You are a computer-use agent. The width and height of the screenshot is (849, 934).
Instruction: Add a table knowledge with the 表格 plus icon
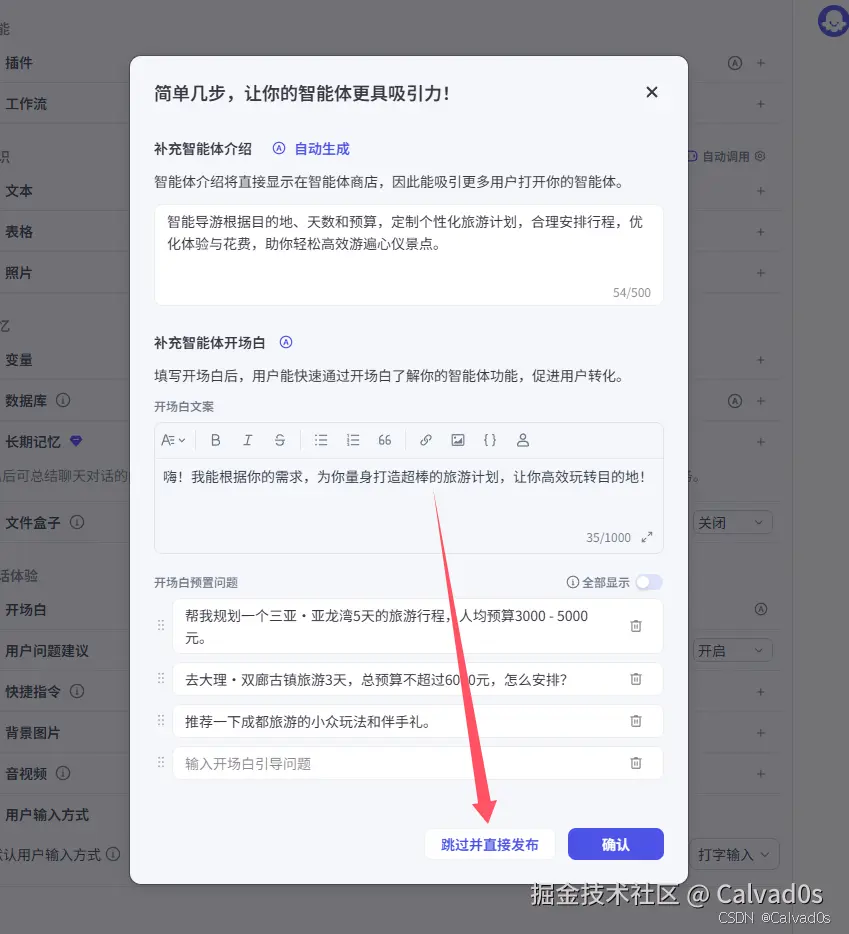[x=761, y=232]
